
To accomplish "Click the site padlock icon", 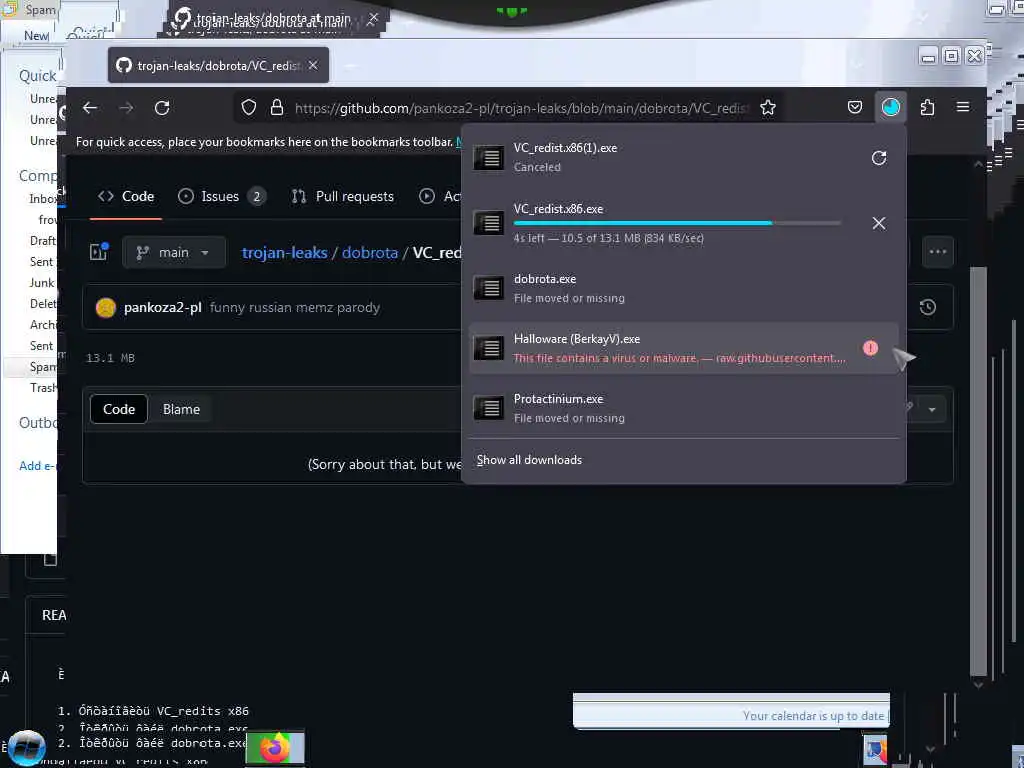I will click(277, 108).
